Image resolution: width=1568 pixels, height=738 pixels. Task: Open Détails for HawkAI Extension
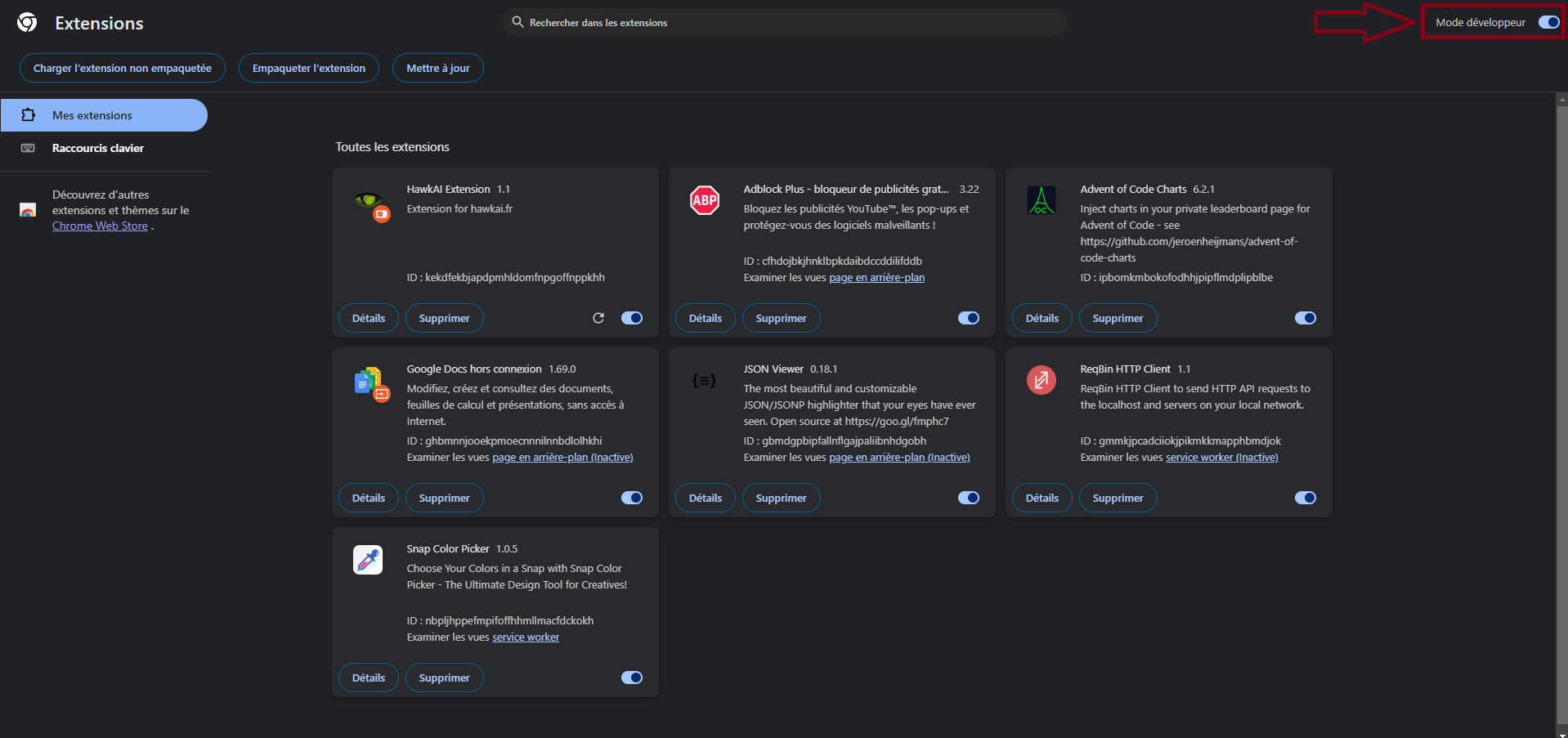coord(369,318)
